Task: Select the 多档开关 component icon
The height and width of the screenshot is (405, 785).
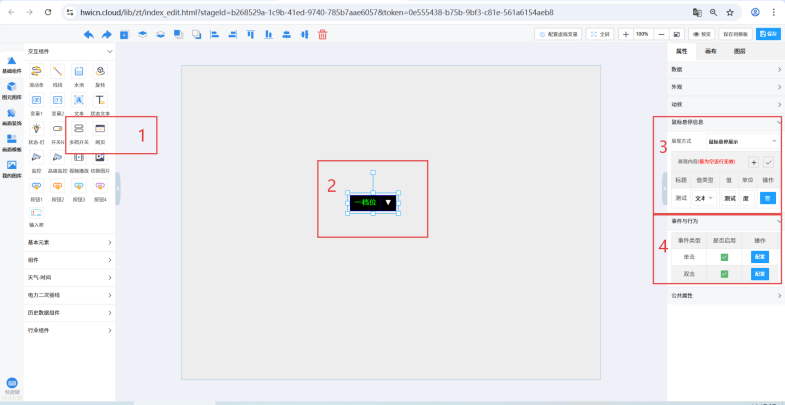Action: tap(79, 130)
